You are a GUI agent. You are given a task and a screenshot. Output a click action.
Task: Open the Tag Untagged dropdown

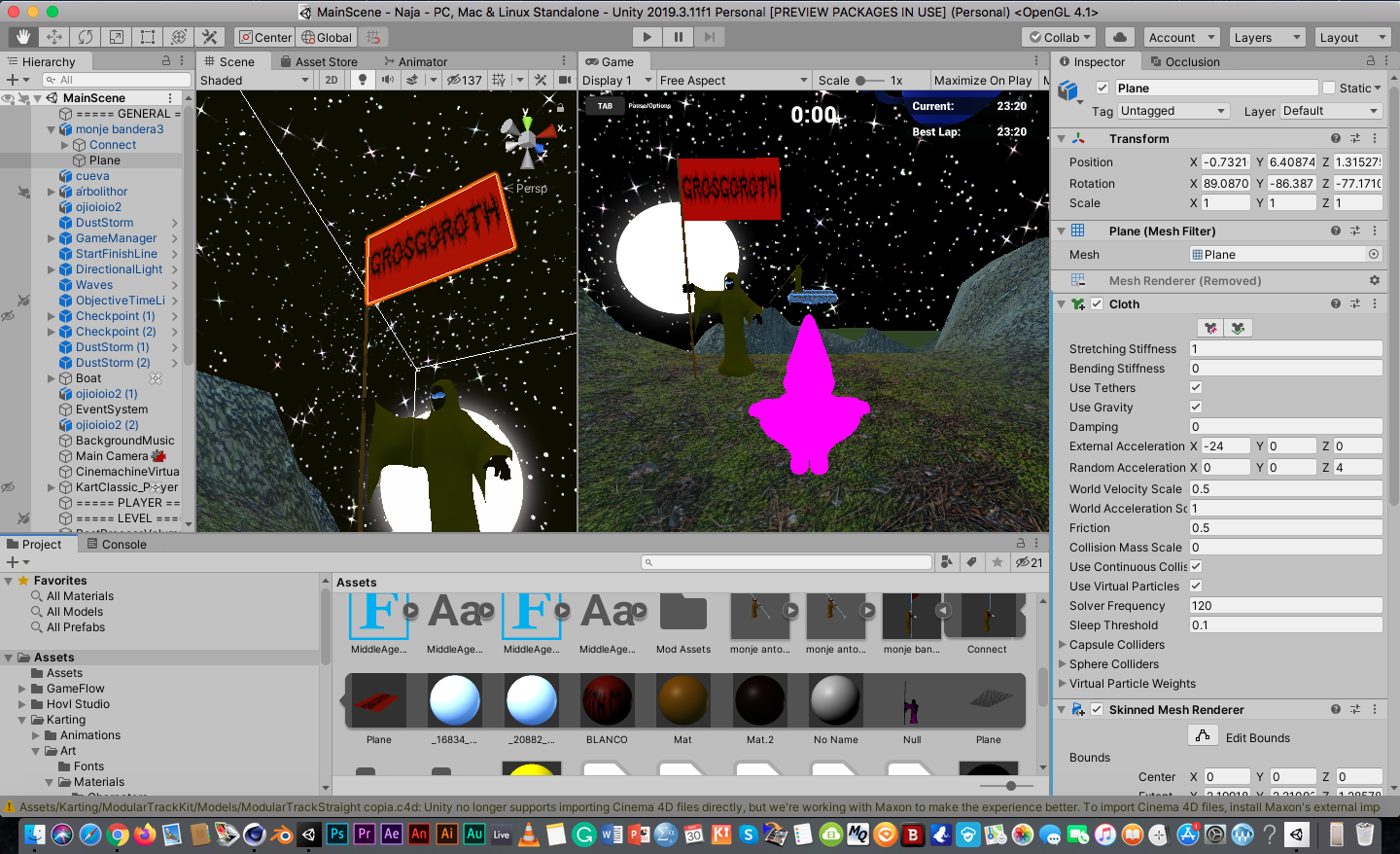(1173, 112)
